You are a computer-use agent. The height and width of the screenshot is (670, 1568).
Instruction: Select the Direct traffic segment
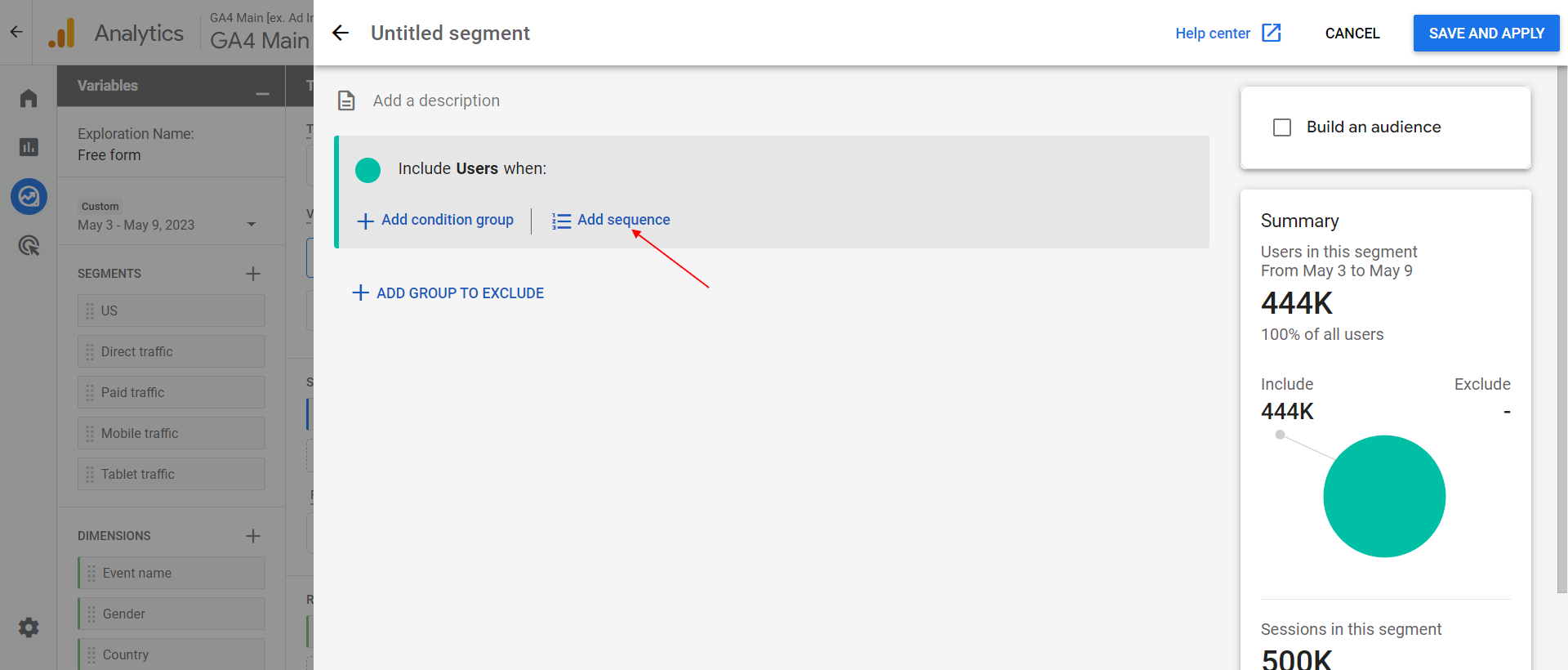pos(171,351)
